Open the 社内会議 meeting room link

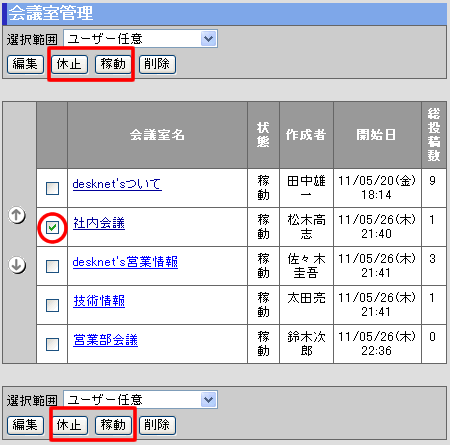tap(99, 223)
